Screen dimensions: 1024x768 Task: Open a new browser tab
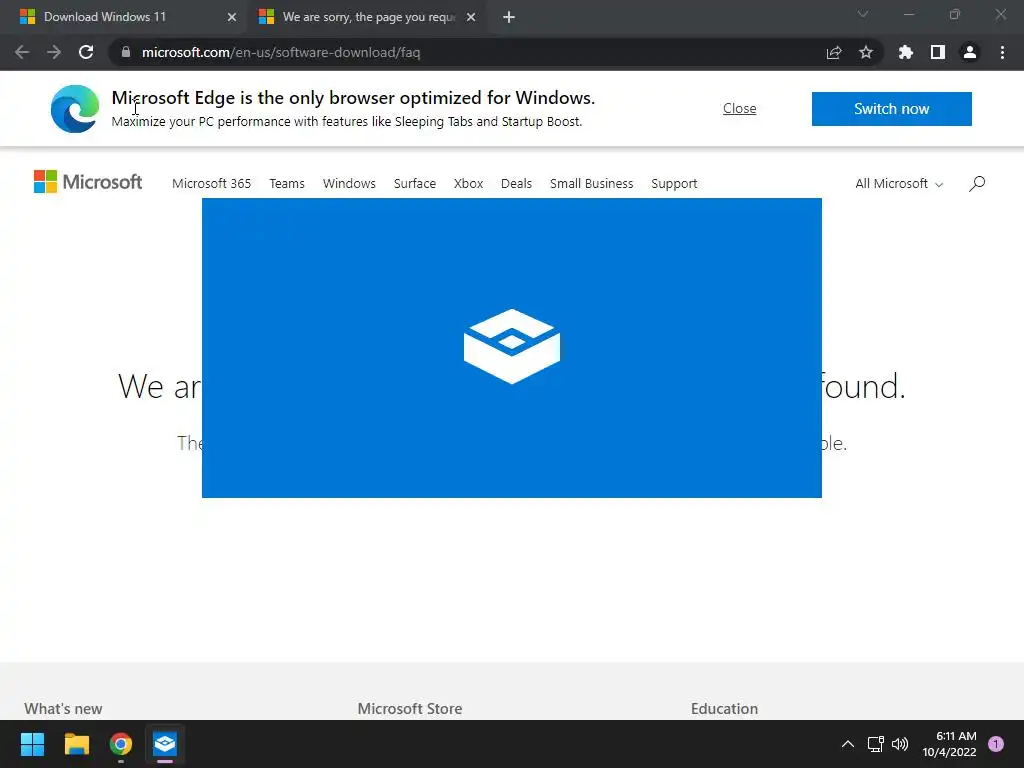click(x=509, y=17)
